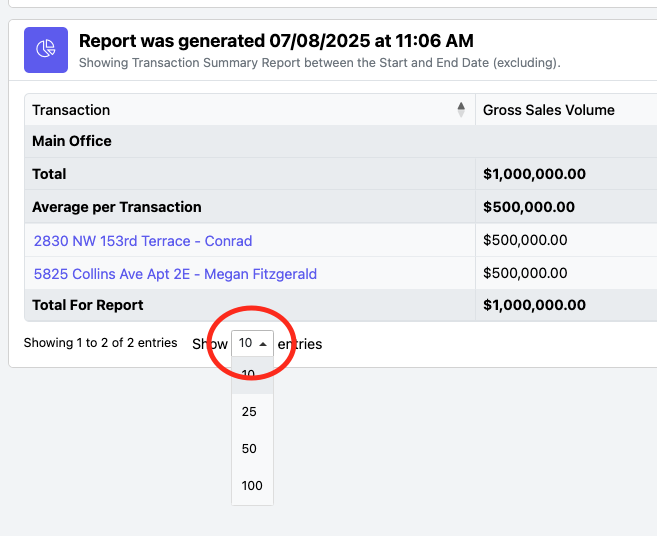
Task: Click Conrad row's $500,000.00 value
Action: coord(525,240)
